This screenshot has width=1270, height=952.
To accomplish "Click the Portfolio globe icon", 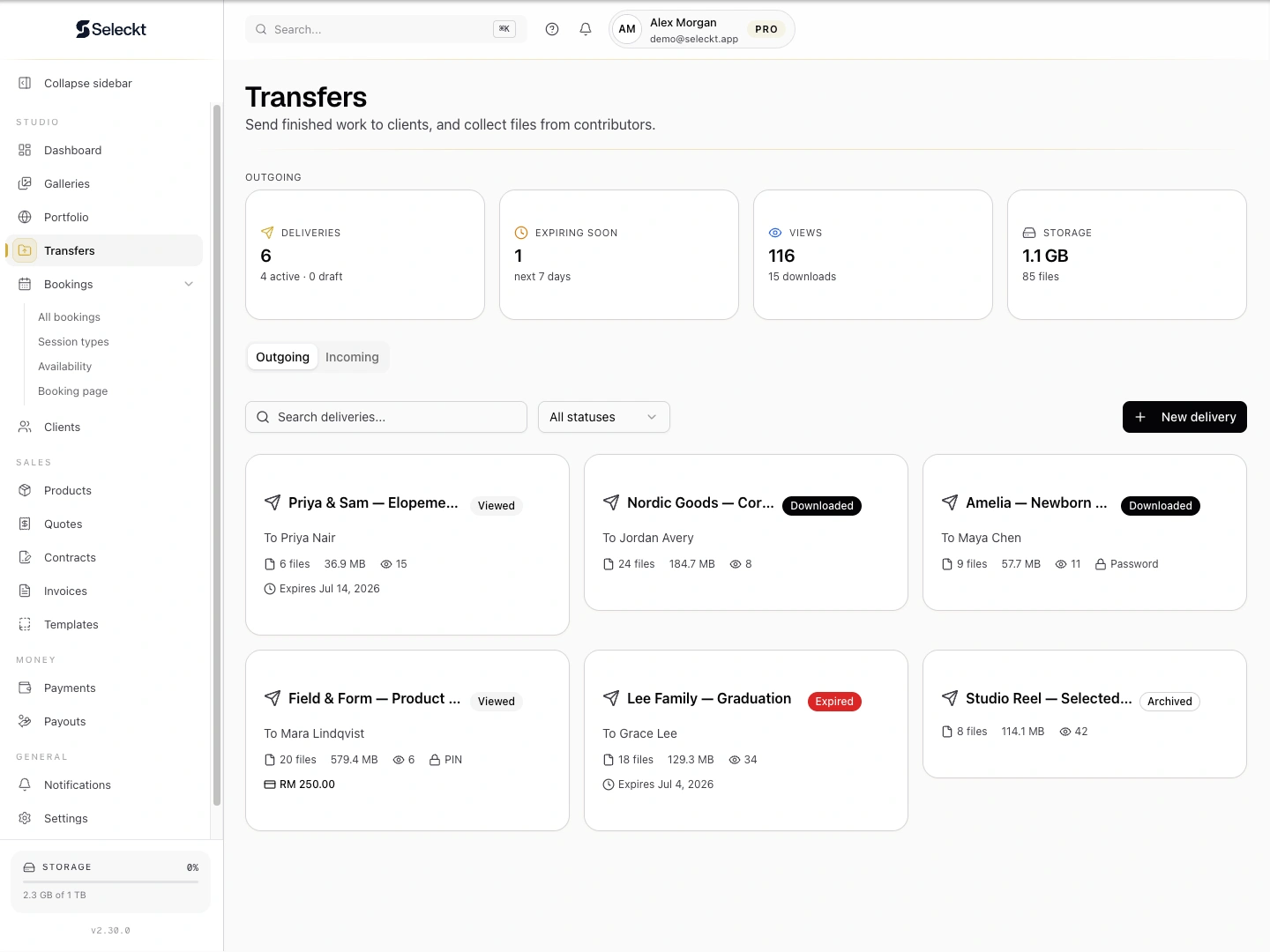I will point(25,217).
